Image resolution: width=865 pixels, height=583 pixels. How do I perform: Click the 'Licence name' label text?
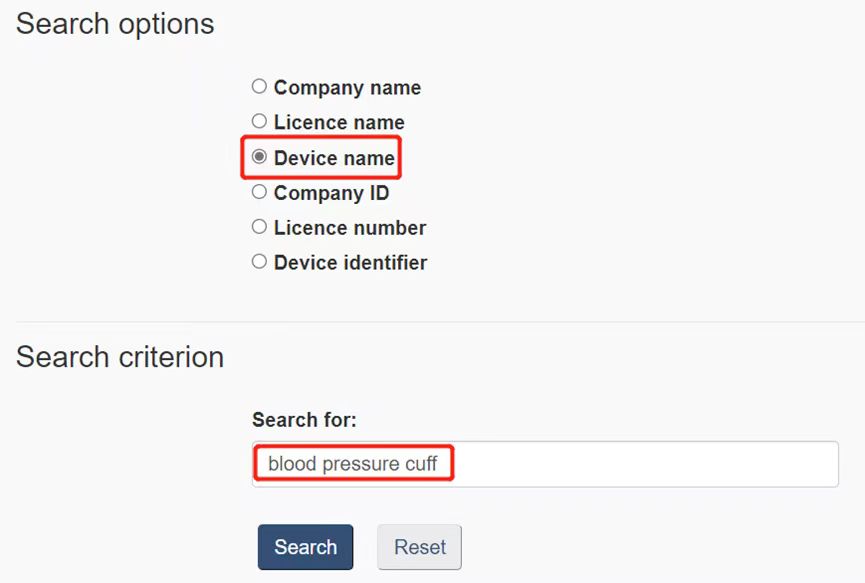pyautogui.click(x=339, y=123)
